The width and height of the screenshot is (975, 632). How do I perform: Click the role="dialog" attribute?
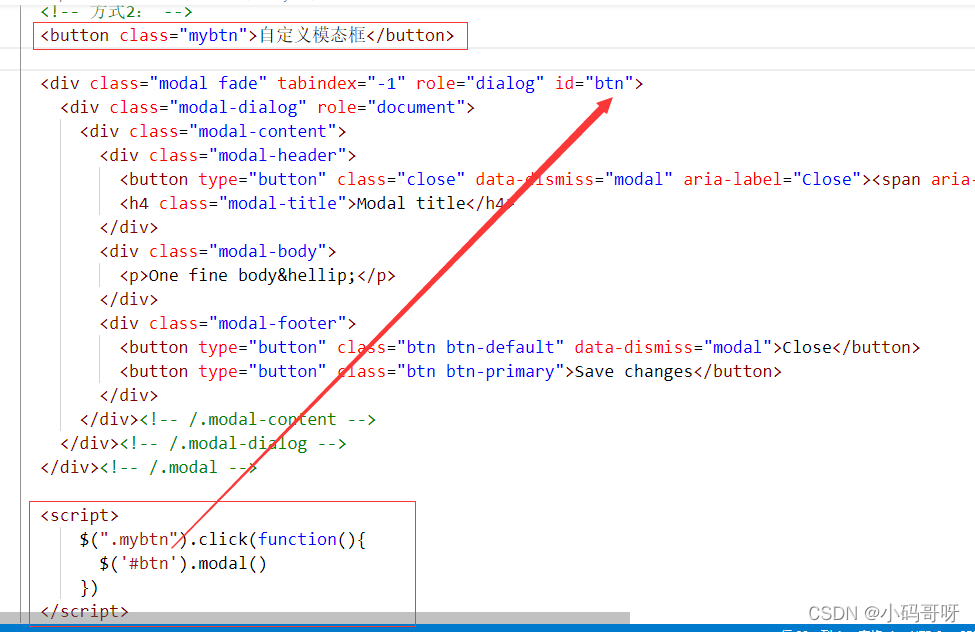point(480,83)
